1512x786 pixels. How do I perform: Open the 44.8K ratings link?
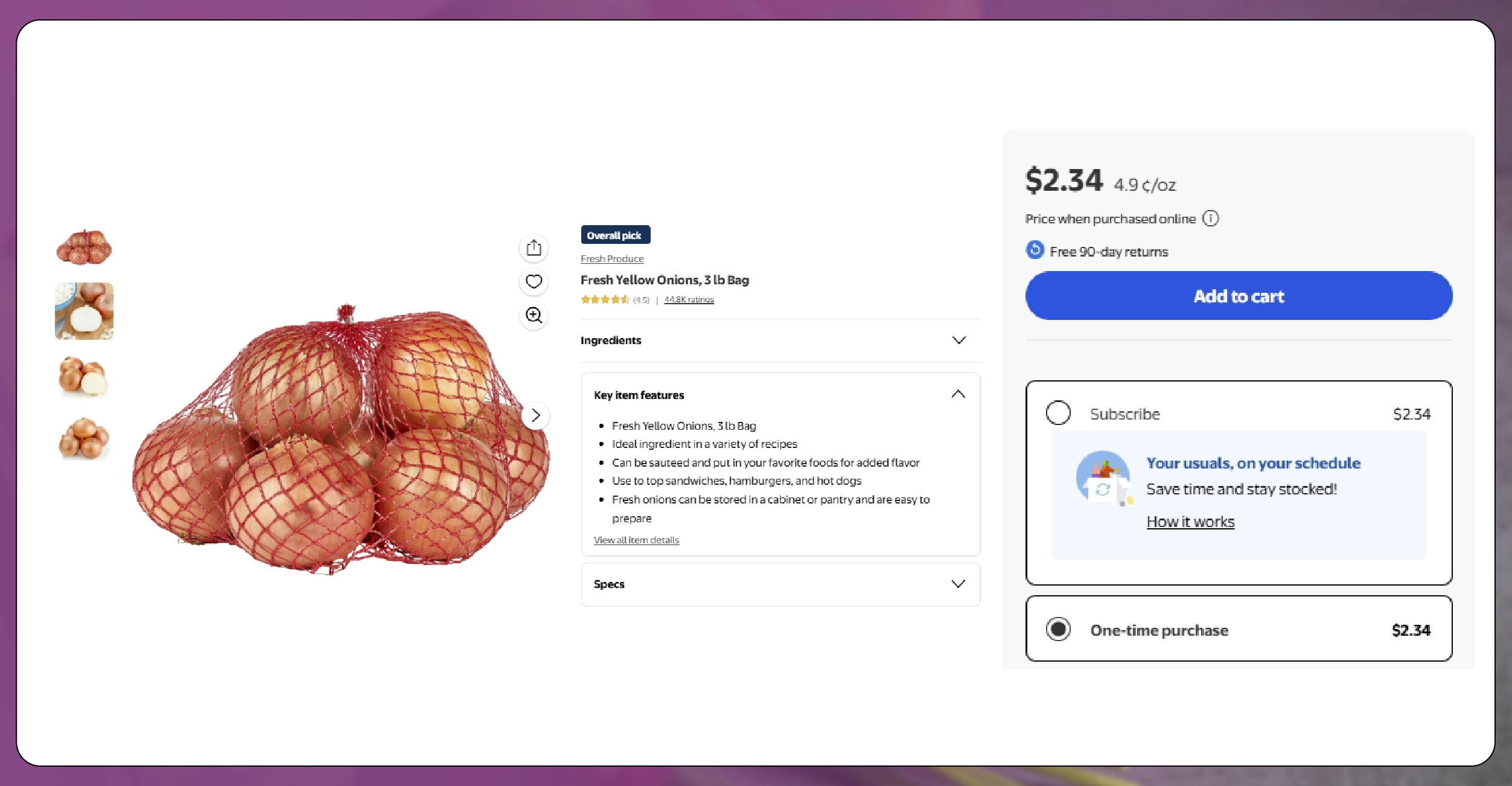[689, 299]
